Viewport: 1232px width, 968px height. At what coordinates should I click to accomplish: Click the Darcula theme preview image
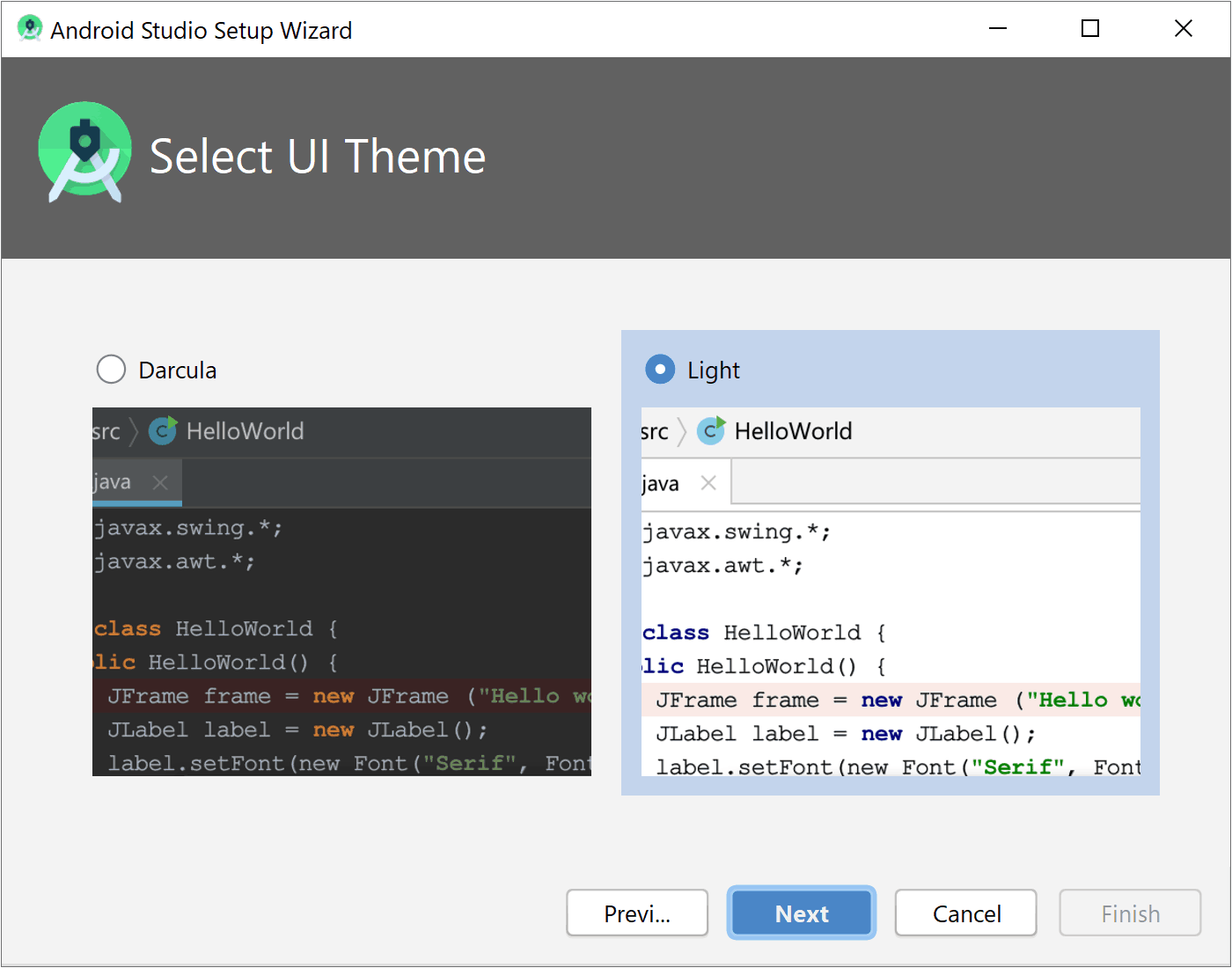(x=341, y=591)
